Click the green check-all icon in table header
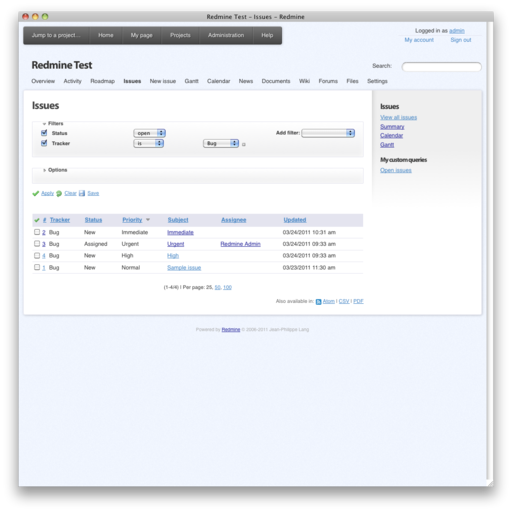This screenshot has height=512, width=512. click(37, 220)
